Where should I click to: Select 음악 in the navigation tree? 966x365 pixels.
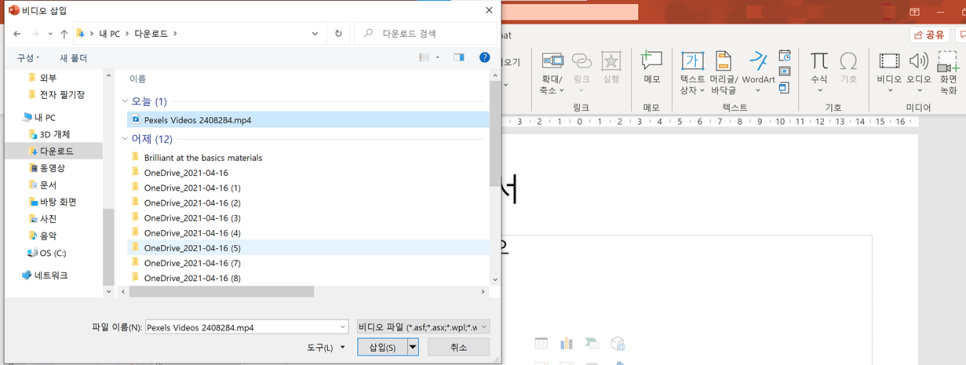click(x=43, y=235)
